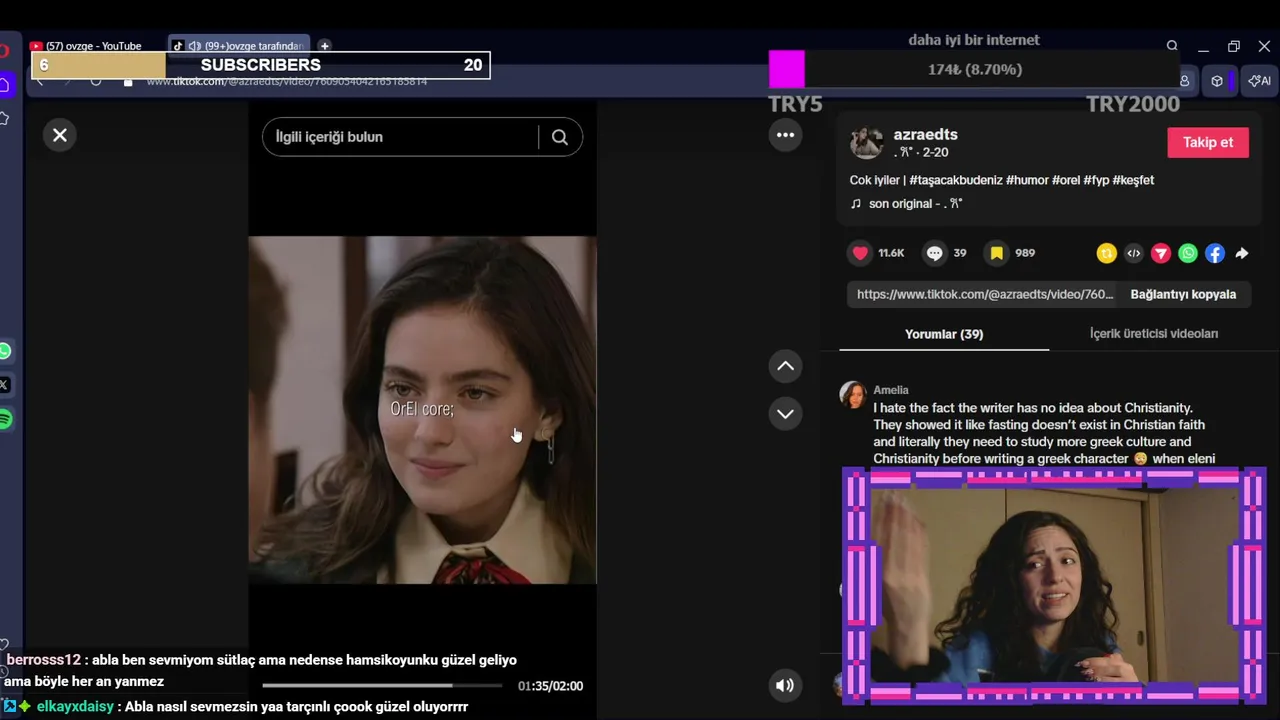Click the tiktok.com address bar URL
The height and width of the screenshot is (720, 1280).
coord(287,81)
